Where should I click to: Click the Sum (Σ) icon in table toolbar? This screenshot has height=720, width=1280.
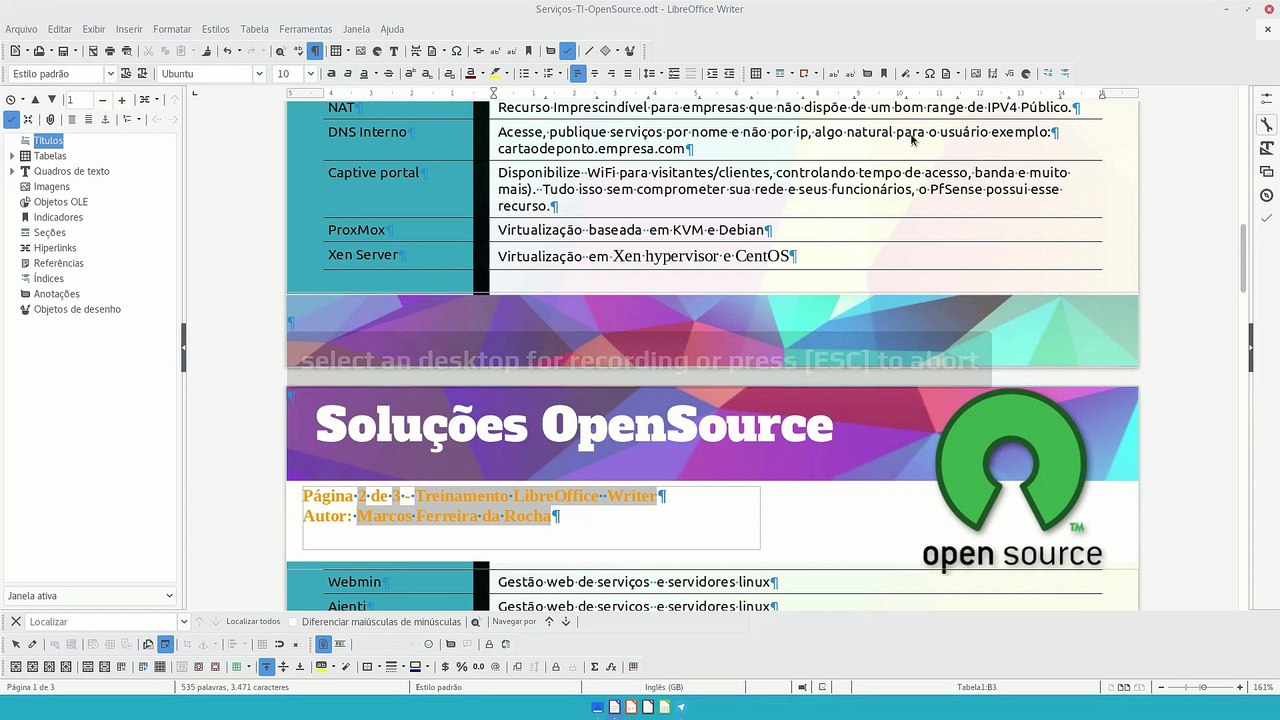[594, 667]
